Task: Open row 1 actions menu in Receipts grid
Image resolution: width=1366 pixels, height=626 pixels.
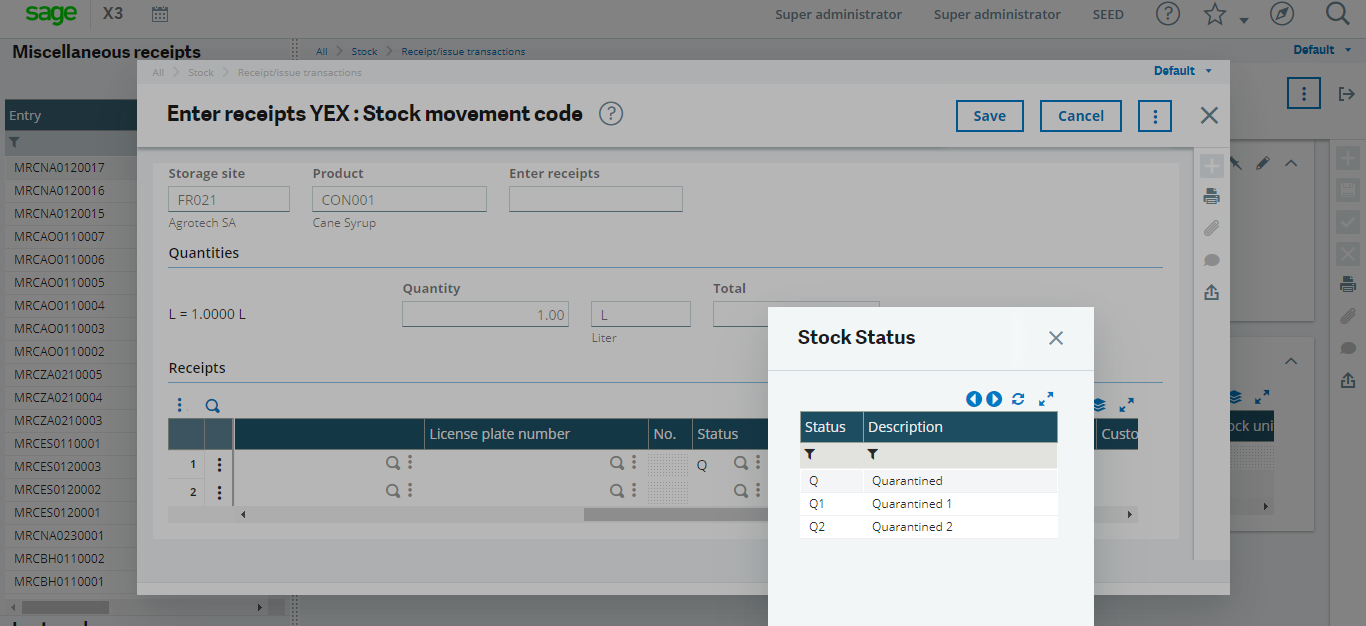Action: click(218, 463)
